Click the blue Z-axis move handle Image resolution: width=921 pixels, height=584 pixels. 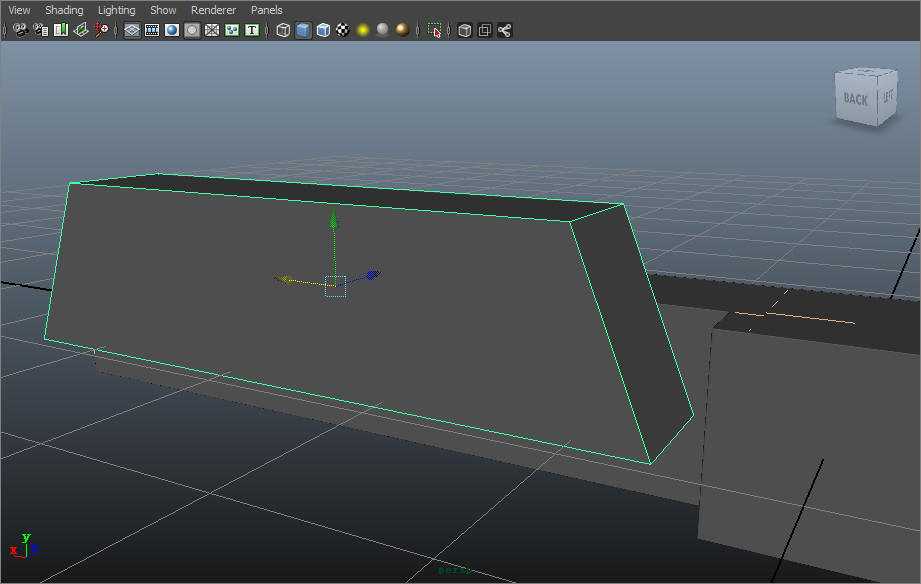(372, 274)
